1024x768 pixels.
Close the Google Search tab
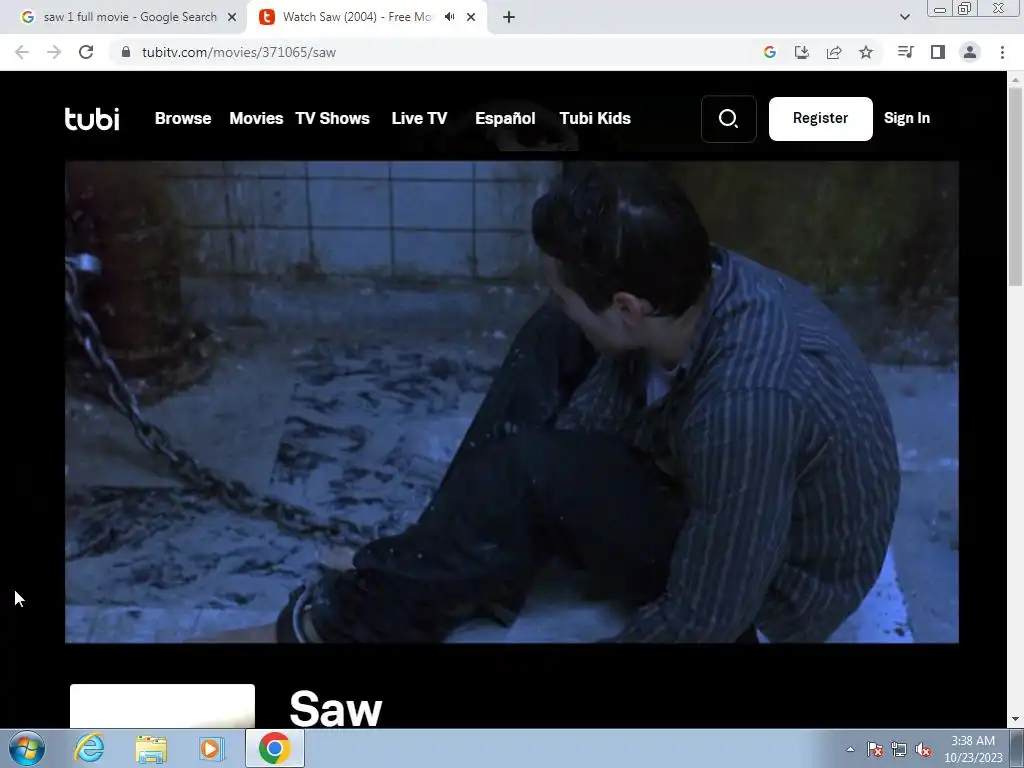coord(232,17)
